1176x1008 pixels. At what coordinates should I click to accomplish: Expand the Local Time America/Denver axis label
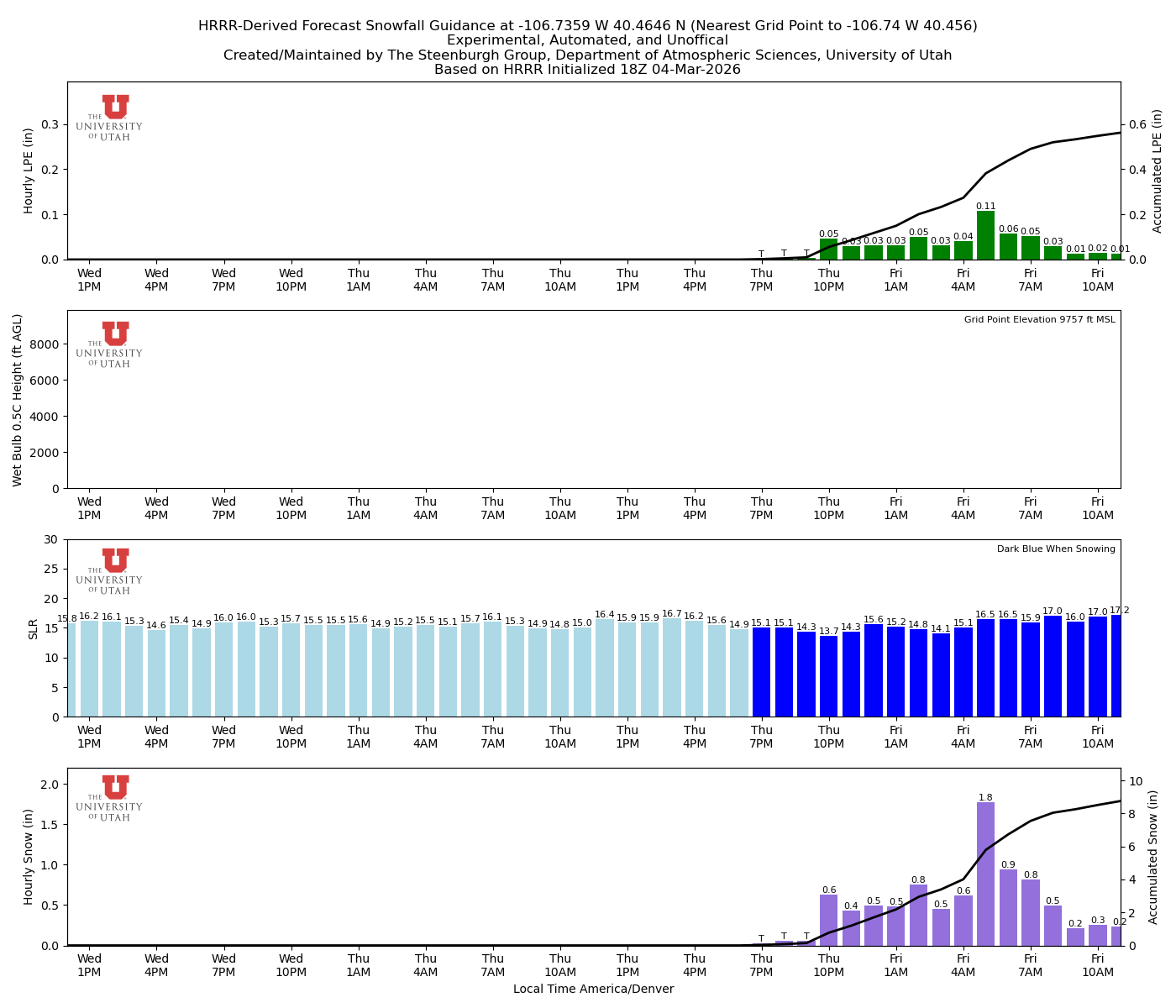(x=594, y=989)
